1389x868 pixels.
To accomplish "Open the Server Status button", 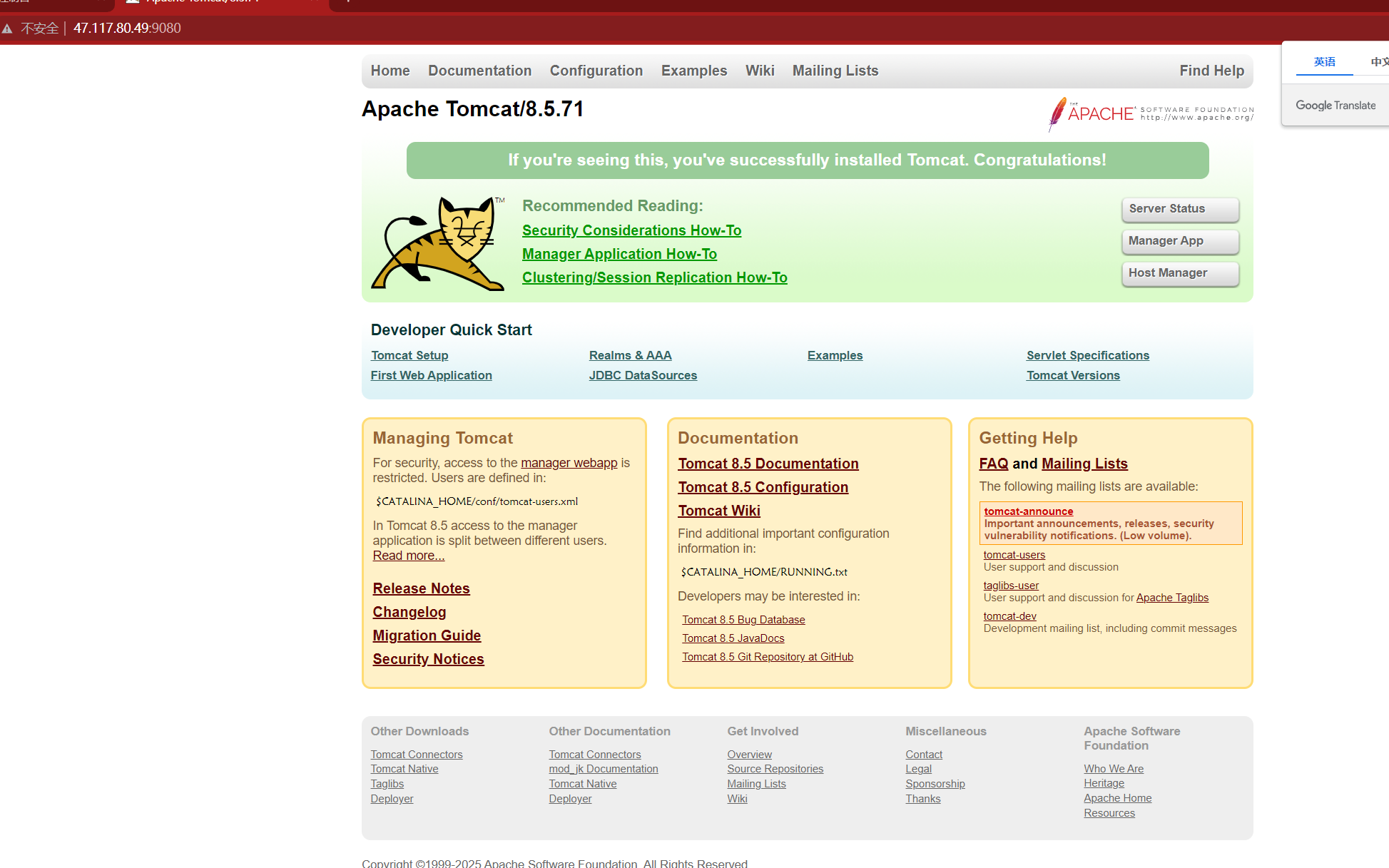I will 1179,209.
